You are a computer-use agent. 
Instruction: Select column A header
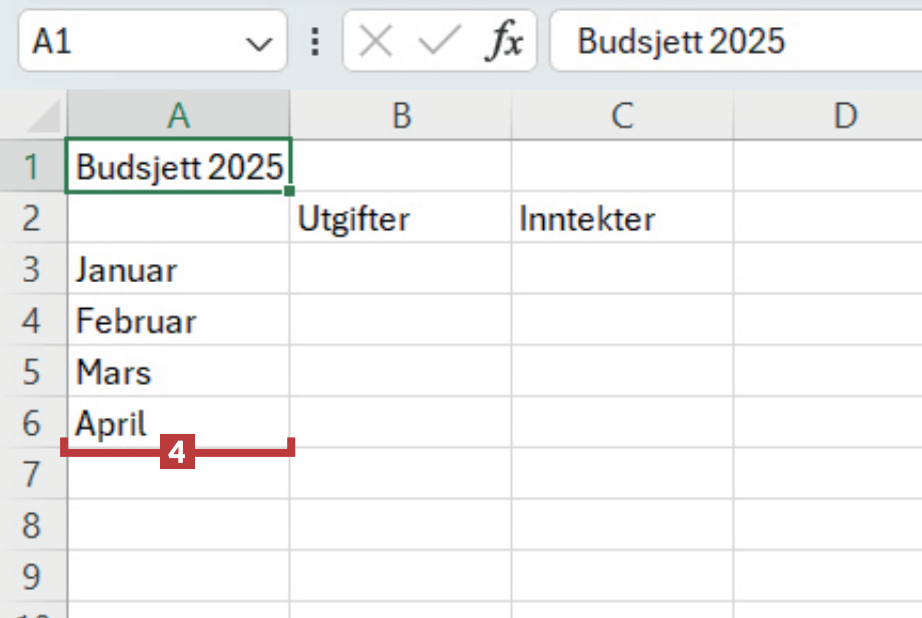point(178,116)
